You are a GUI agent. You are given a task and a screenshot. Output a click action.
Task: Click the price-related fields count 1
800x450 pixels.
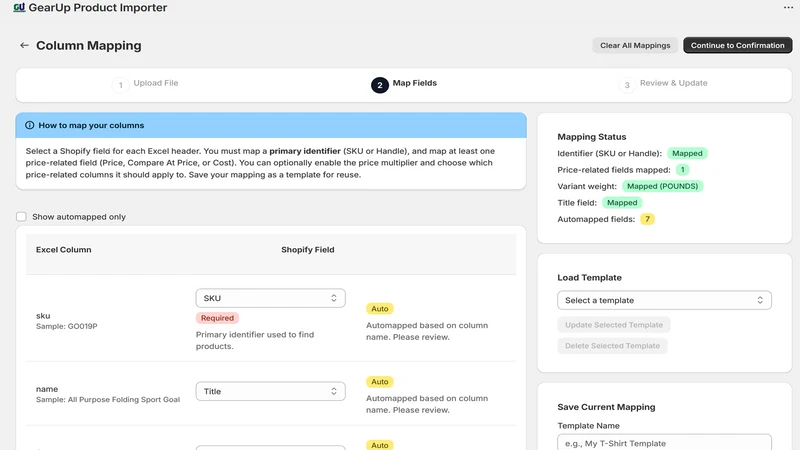[x=683, y=169]
